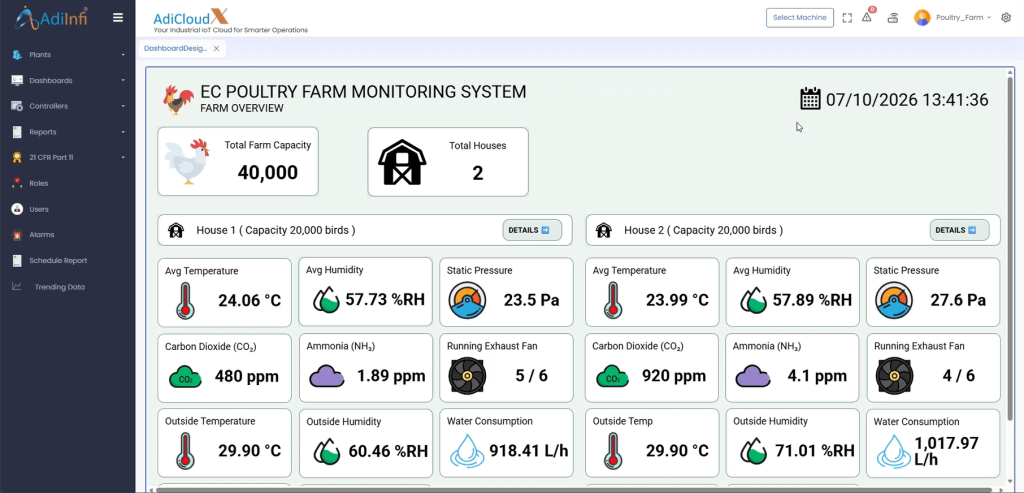Viewport: 1024px width, 493px height.
Task: Click the Alarms sidebar icon
Action: pos(17,234)
